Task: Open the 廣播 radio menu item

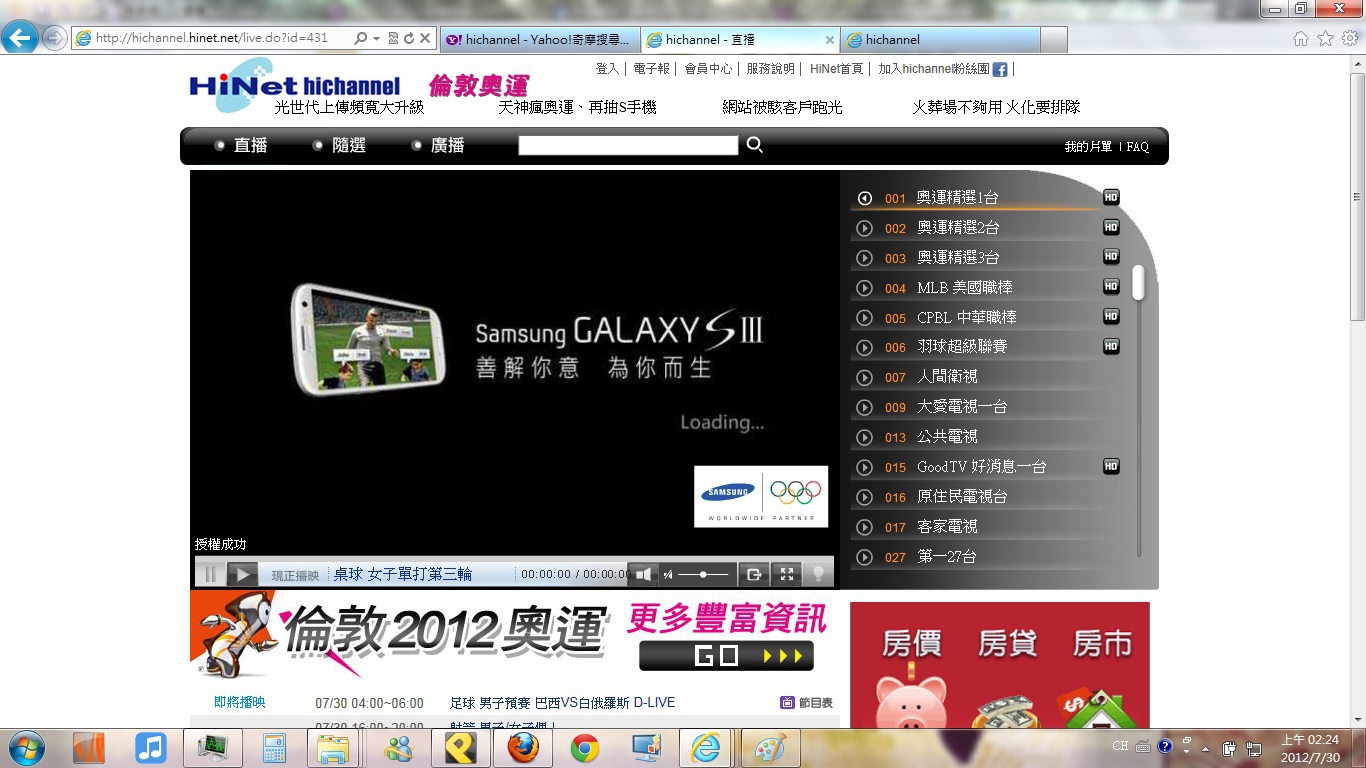Action: pos(447,145)
